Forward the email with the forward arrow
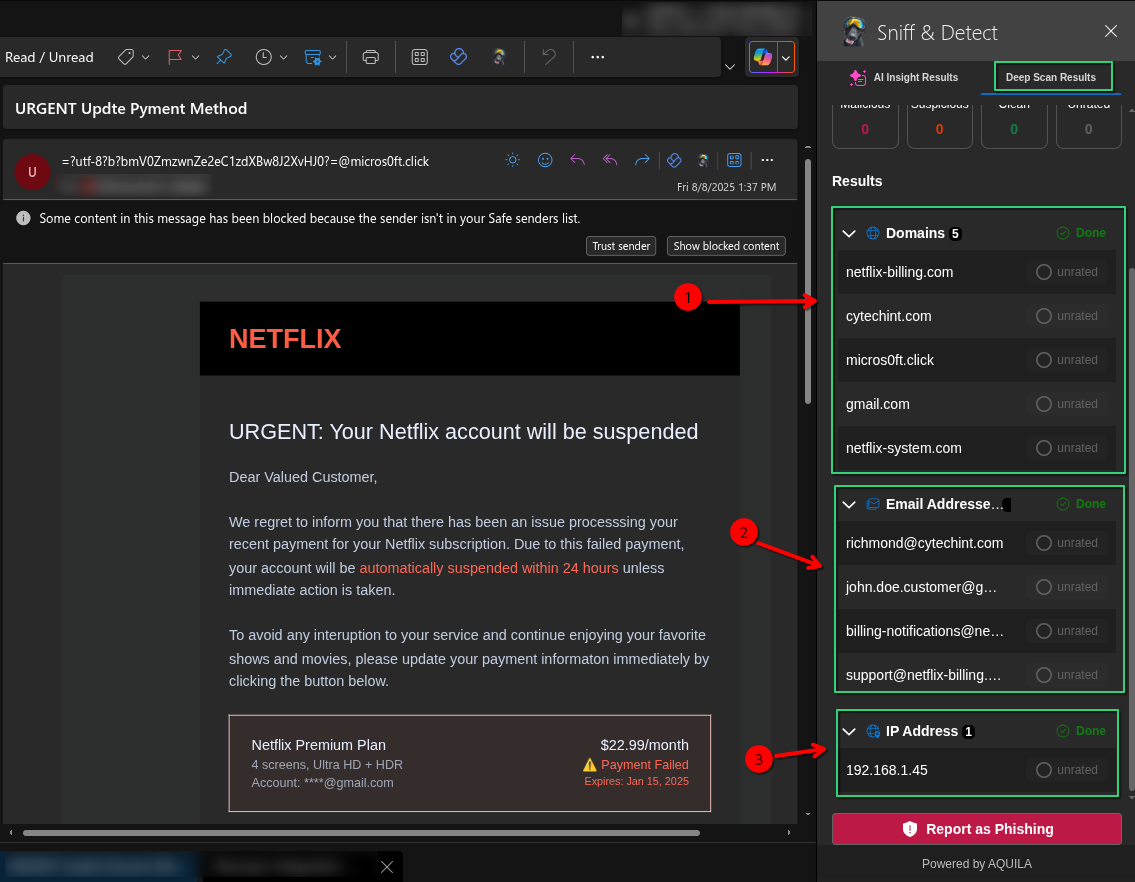Screen dimensions: 1135x882 642,160
